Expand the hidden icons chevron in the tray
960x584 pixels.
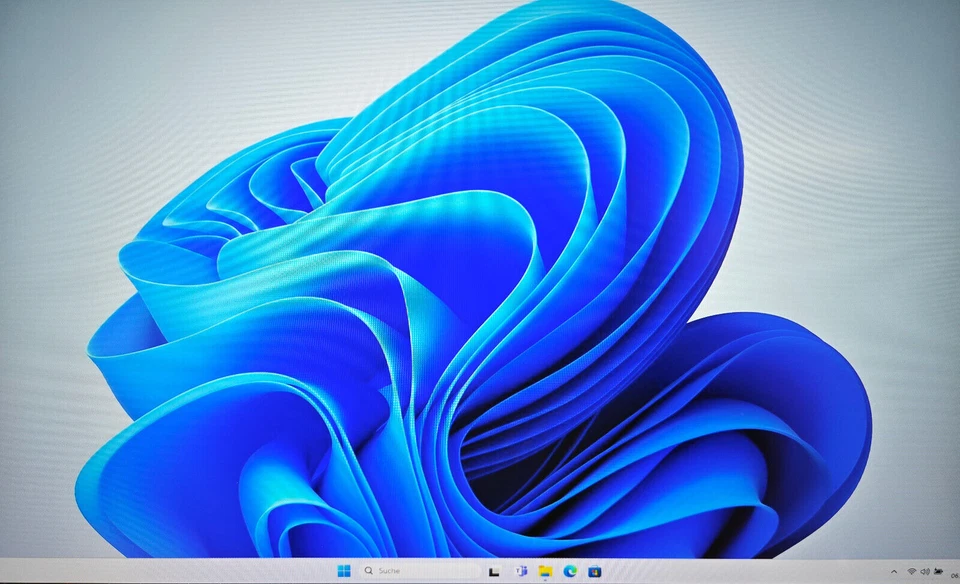pos(893,571)
